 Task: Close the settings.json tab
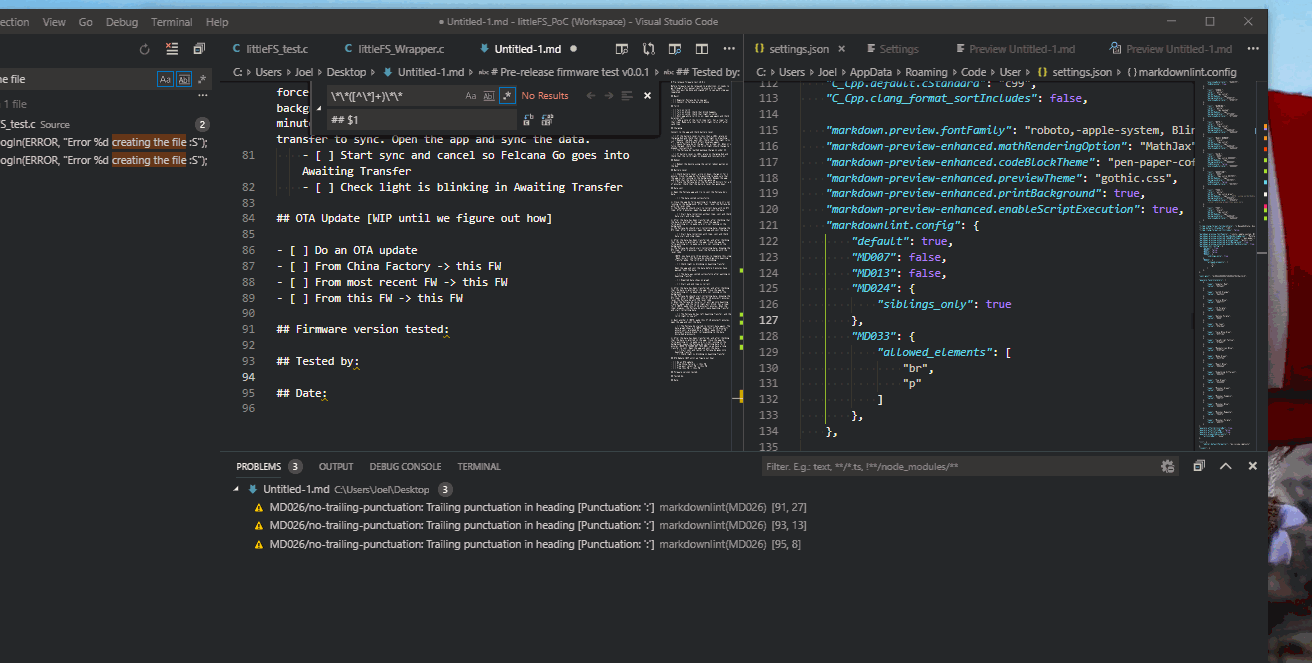click(841, 48)
